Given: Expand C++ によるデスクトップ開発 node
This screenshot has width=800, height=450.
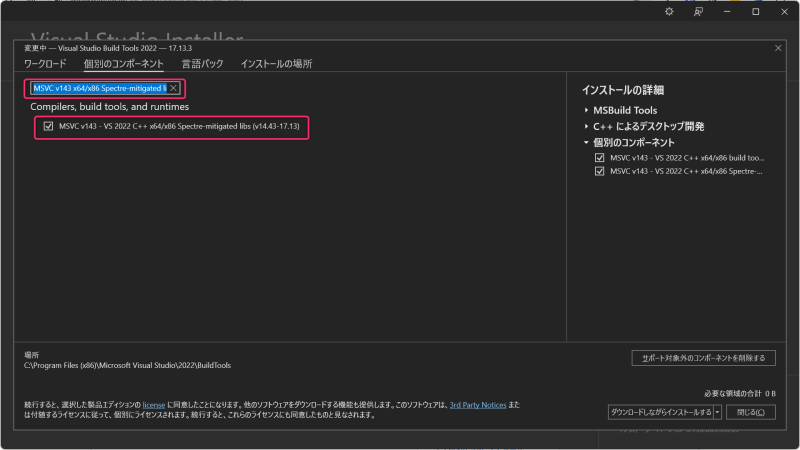Looking at the screenshot, I should click(586, 127).
